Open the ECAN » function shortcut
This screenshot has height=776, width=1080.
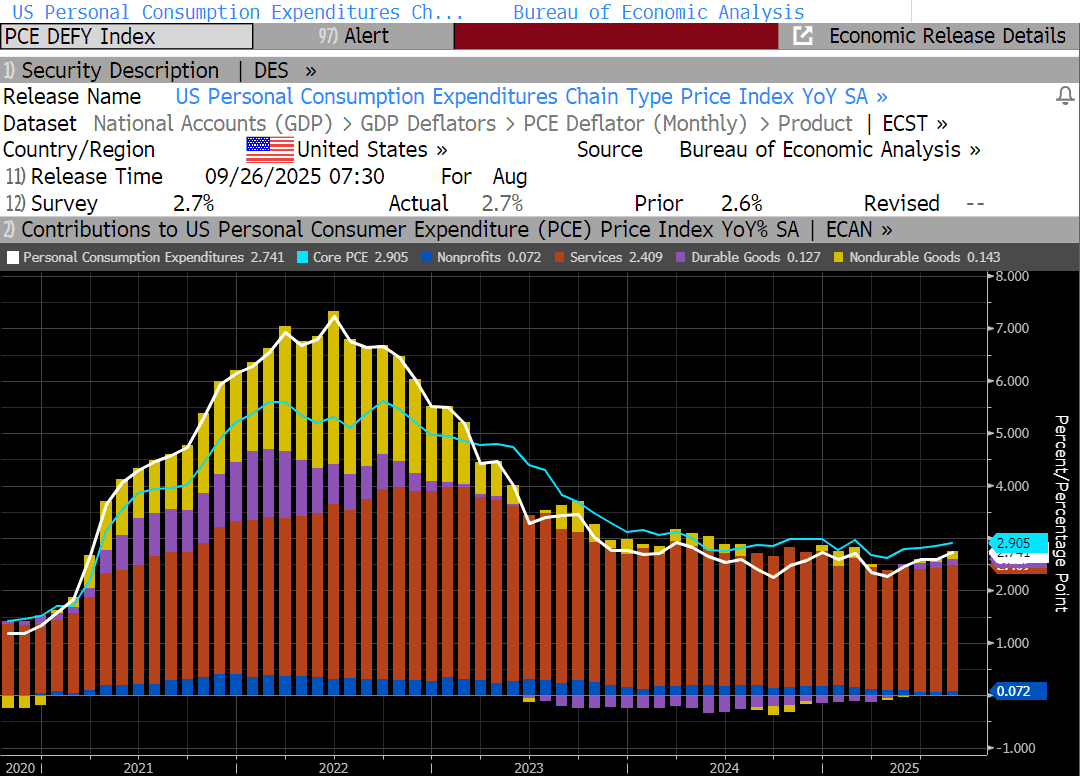tap(859, 229)
